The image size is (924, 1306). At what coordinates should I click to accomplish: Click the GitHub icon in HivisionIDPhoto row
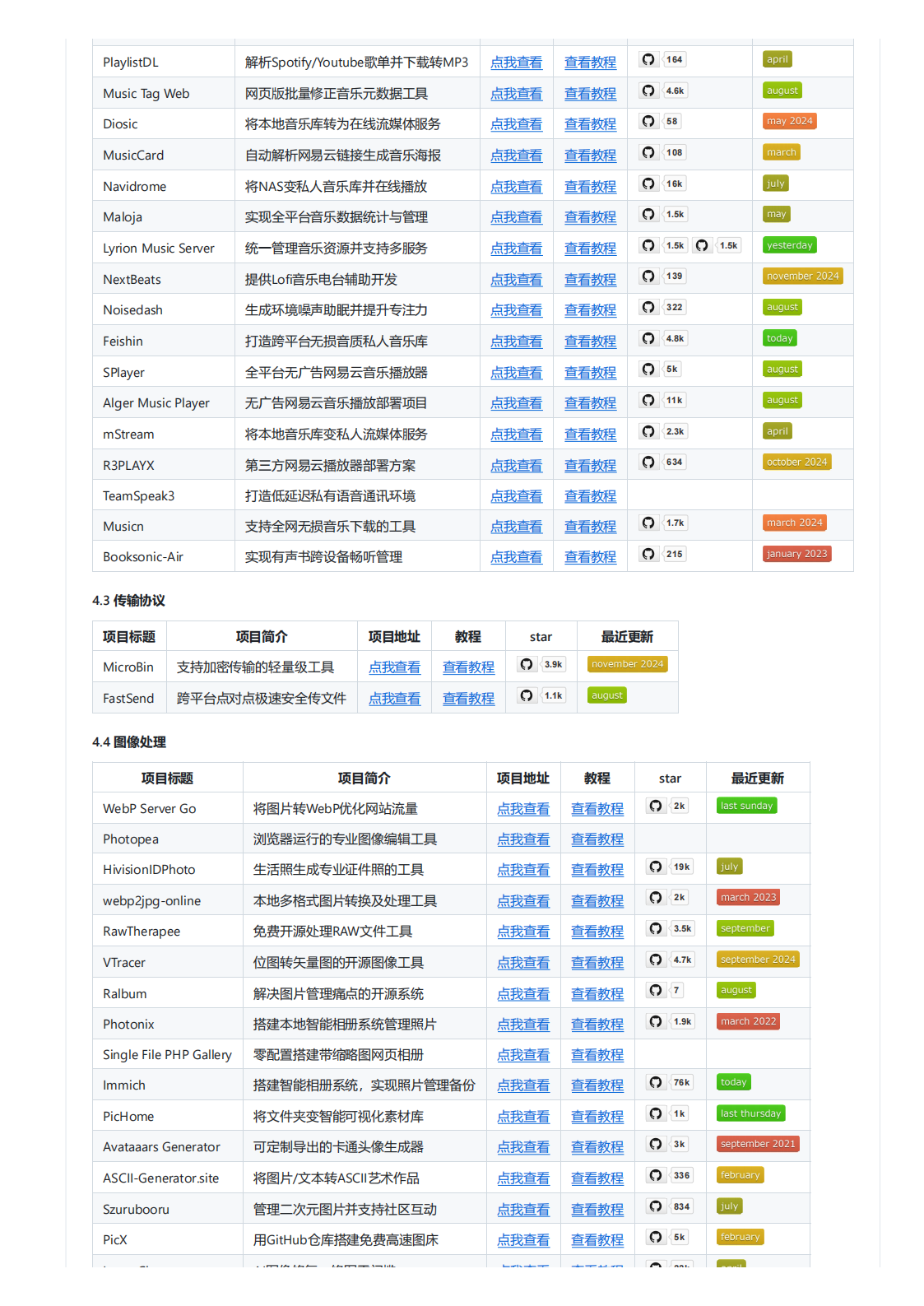[x=655, y=867]
